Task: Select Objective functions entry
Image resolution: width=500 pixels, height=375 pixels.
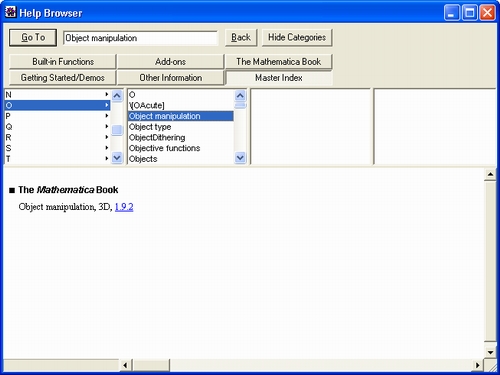Action: [x=181, y=148]
